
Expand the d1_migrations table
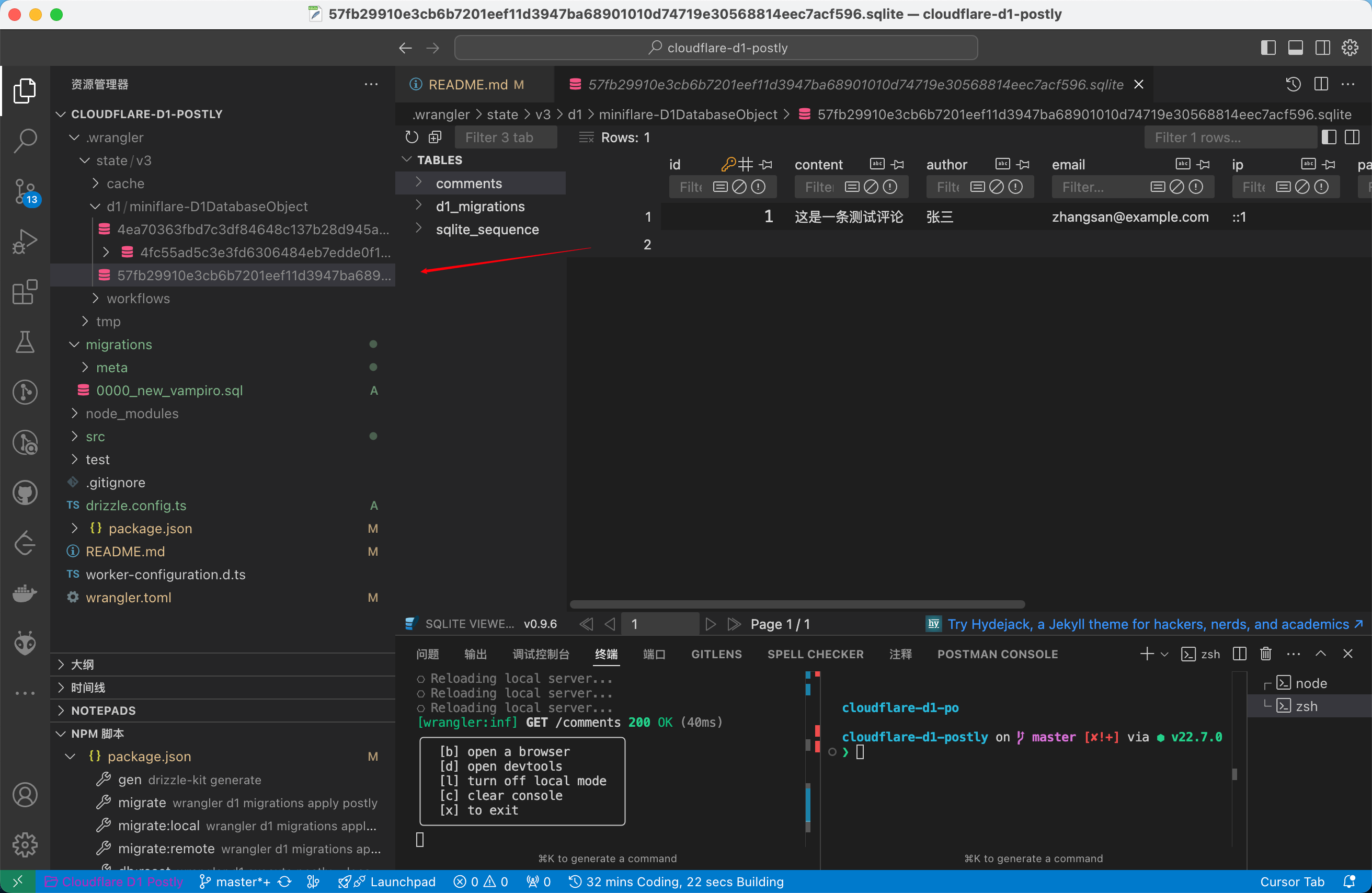point(419,206)
